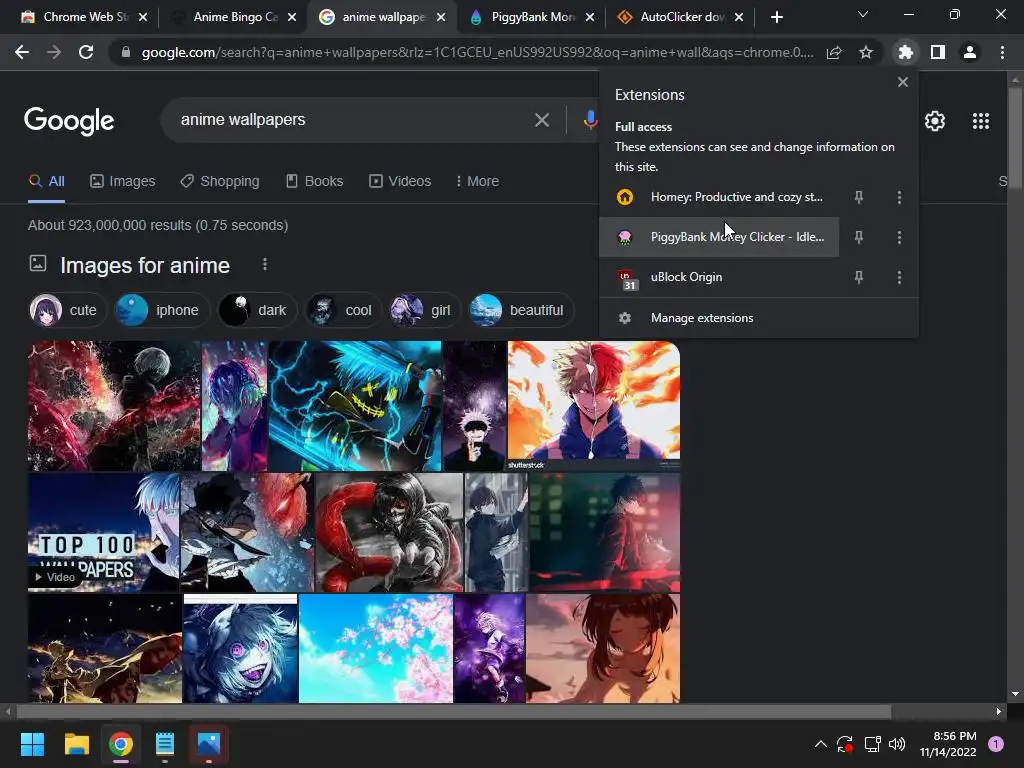
Task: Pin the Homey extension to toolbar
Action: pyautogui.click(x=859, y=197)
